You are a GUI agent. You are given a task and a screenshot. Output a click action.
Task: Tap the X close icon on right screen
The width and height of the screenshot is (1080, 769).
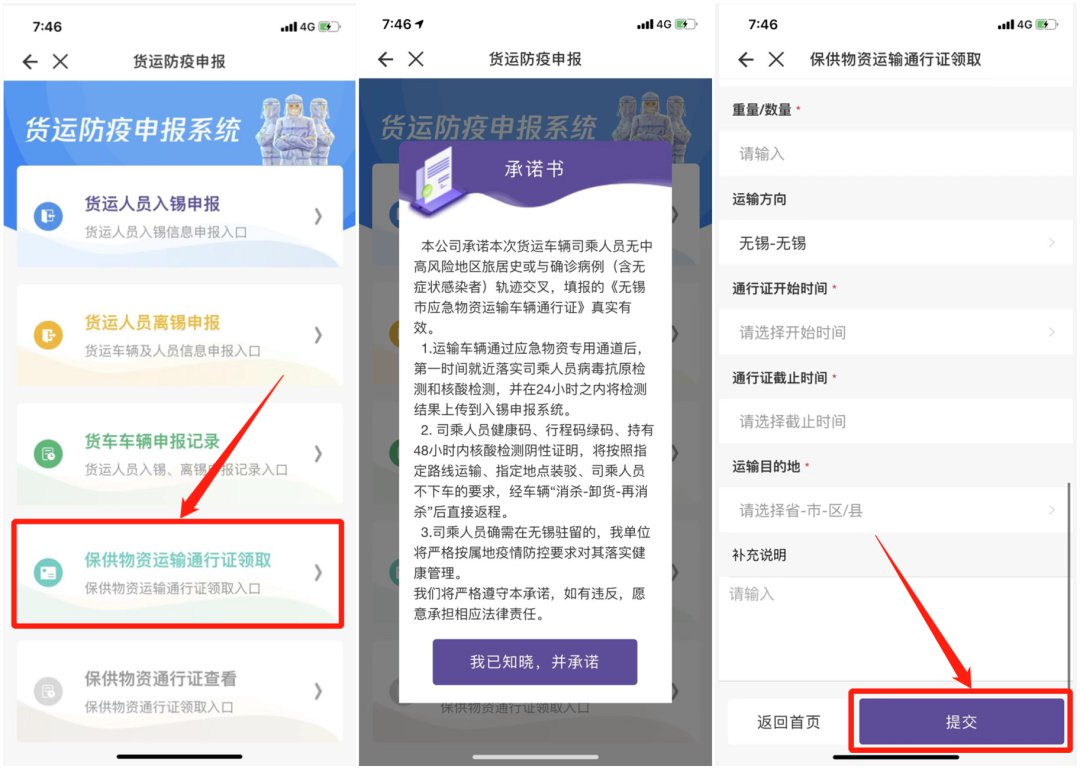tap(776, 59)
